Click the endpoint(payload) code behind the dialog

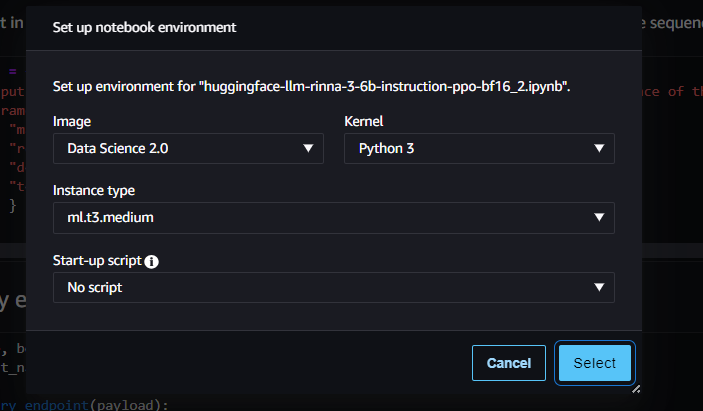96,405
